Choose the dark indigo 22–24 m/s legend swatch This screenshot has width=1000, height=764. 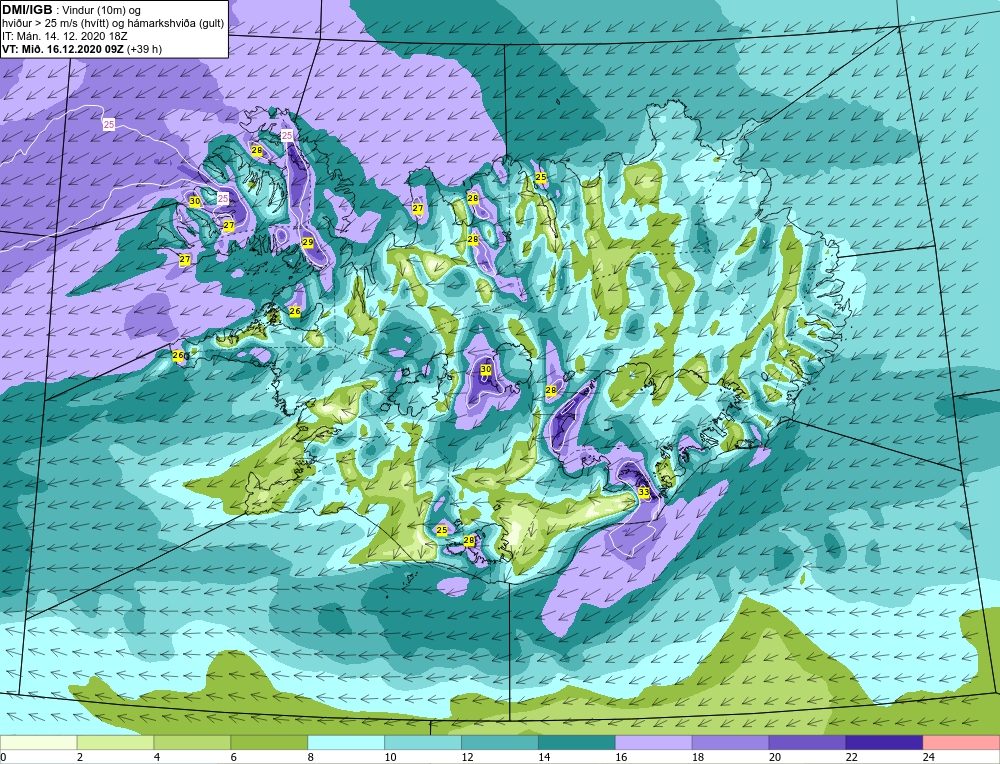[x=884, y=743]
